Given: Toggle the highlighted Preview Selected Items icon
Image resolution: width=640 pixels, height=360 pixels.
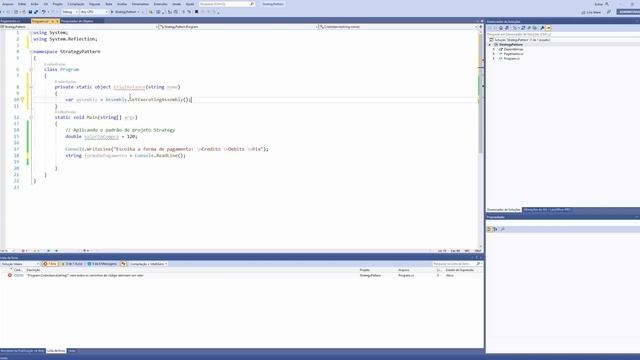Looking at the screenshot, I should click(549, 28).
